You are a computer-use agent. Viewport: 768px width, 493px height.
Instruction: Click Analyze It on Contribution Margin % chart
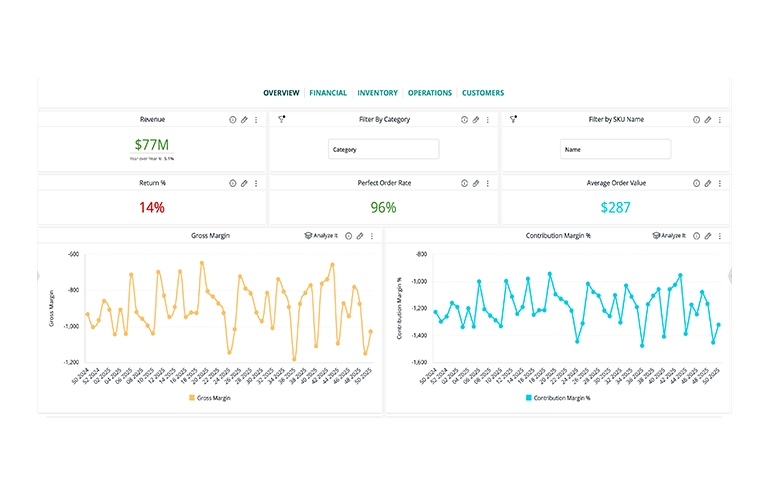point(669,236)
